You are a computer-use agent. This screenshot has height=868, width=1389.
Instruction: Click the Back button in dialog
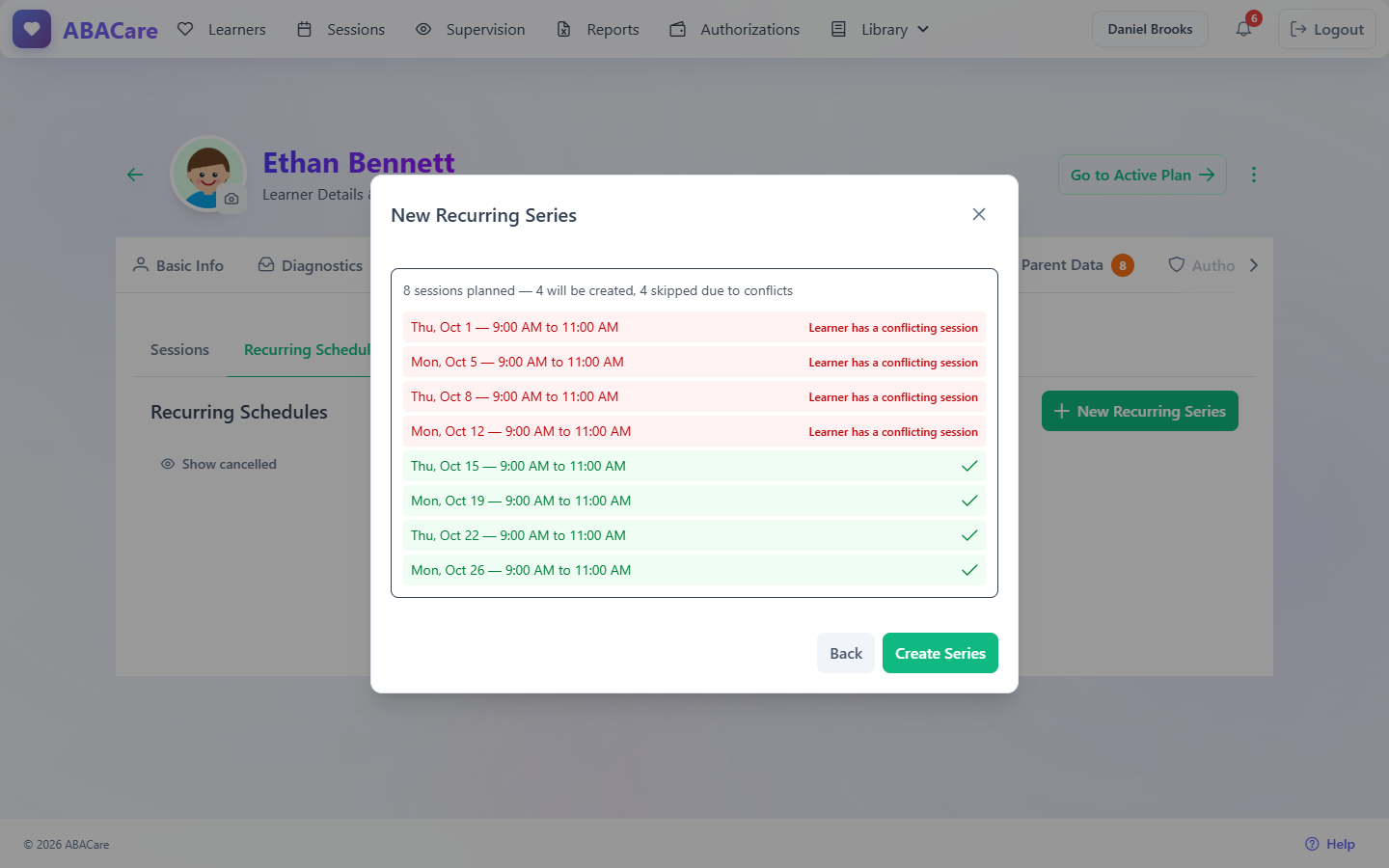click(x=846, y=653)
